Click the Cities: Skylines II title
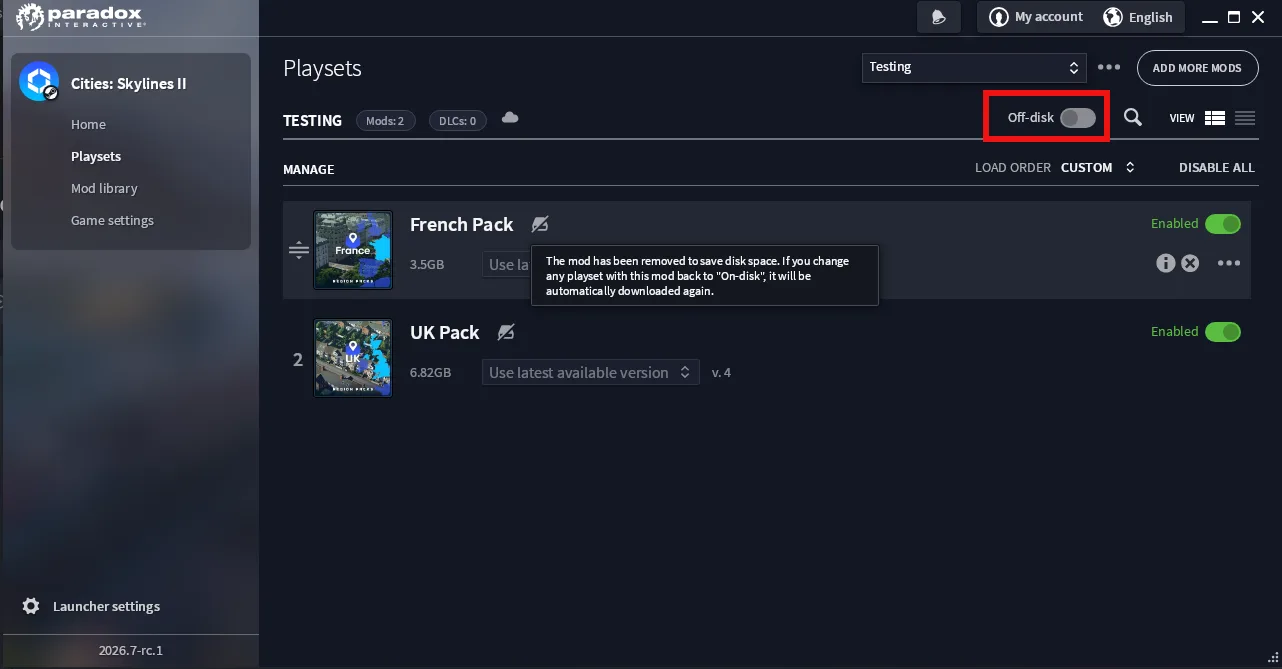Viewport: 1282px width, 669px height. (x=128, y=83)
